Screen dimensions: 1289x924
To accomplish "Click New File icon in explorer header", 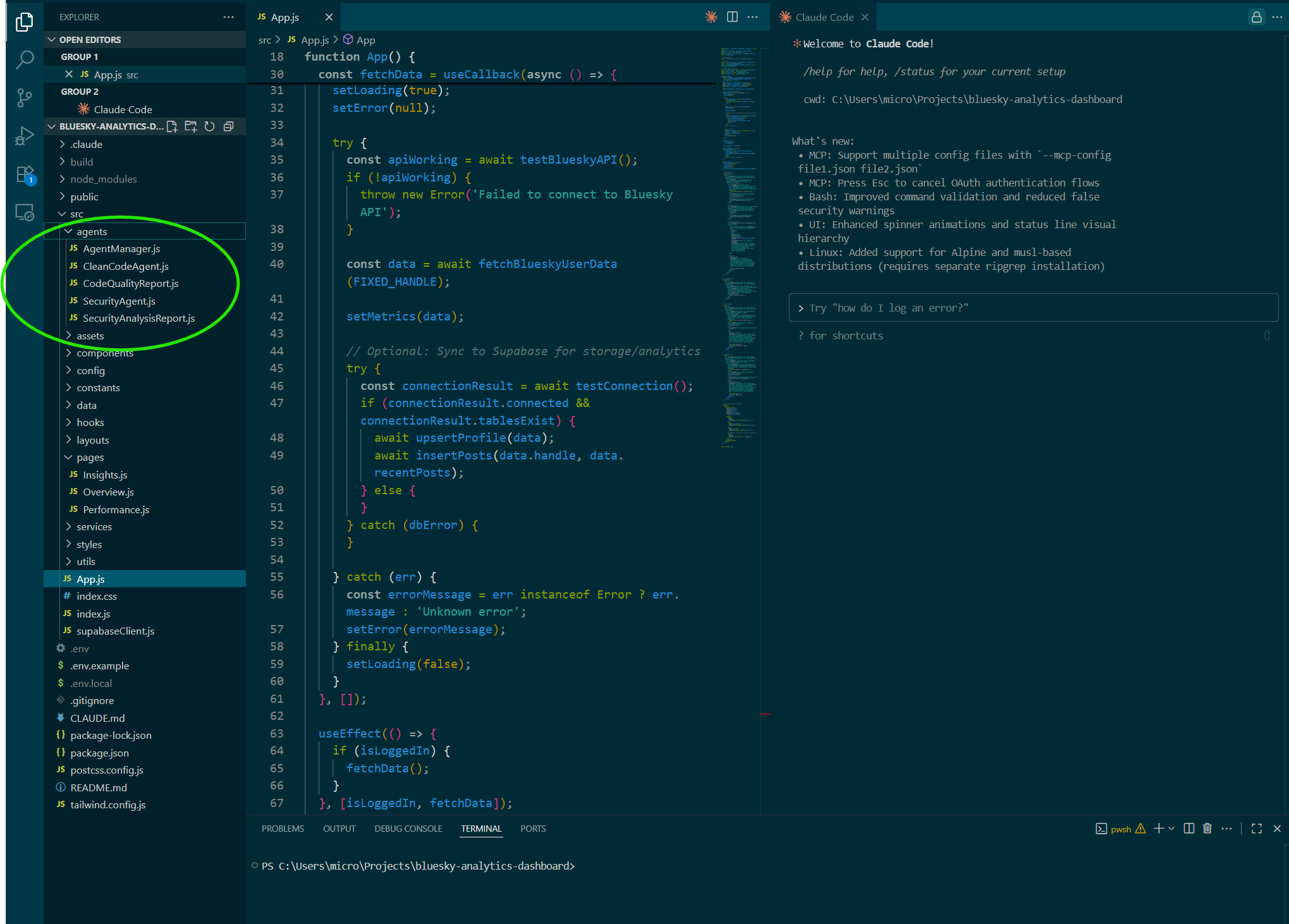I will click(172, 126).
